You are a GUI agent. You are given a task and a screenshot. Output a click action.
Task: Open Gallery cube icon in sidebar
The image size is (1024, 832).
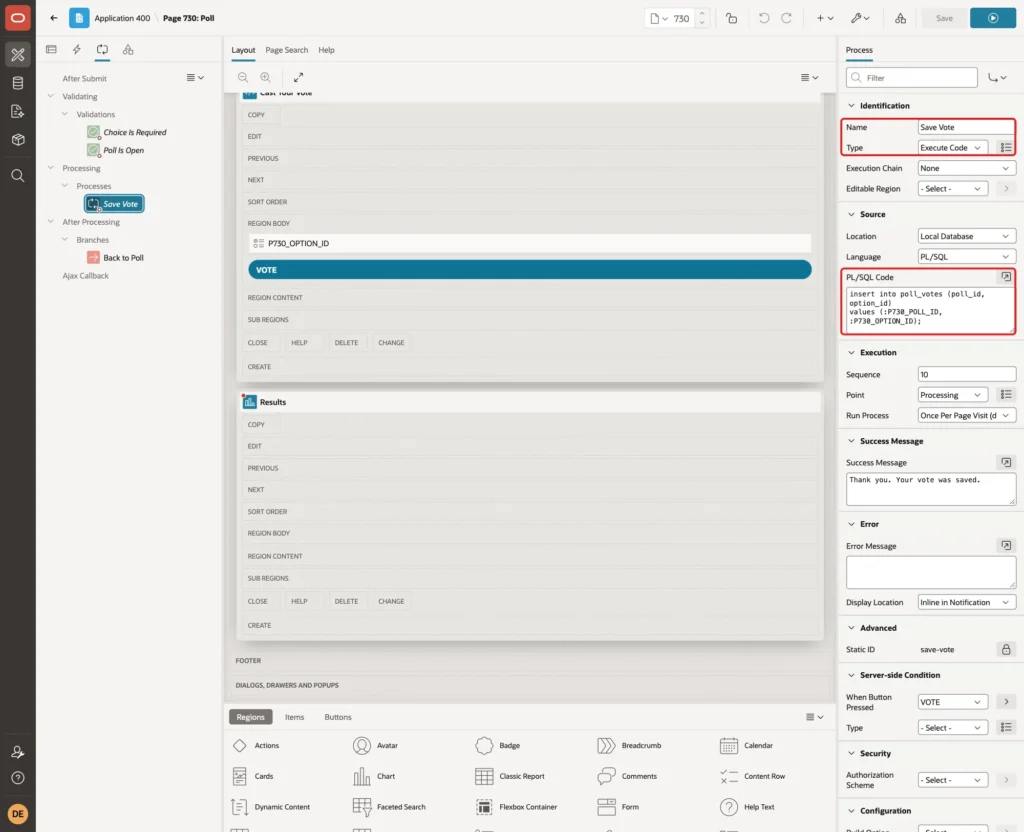coord(18,140)
